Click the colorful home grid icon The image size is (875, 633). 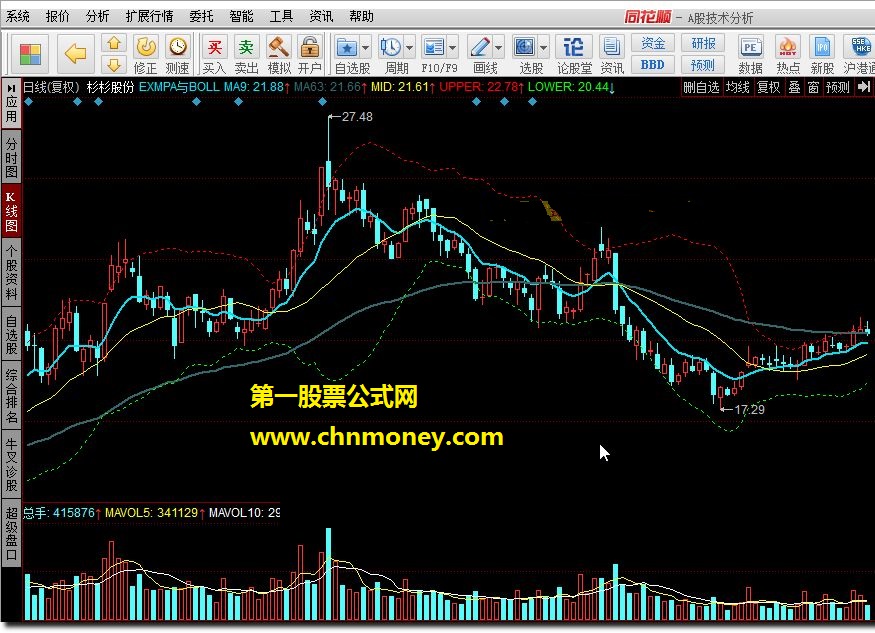[30, 54]
